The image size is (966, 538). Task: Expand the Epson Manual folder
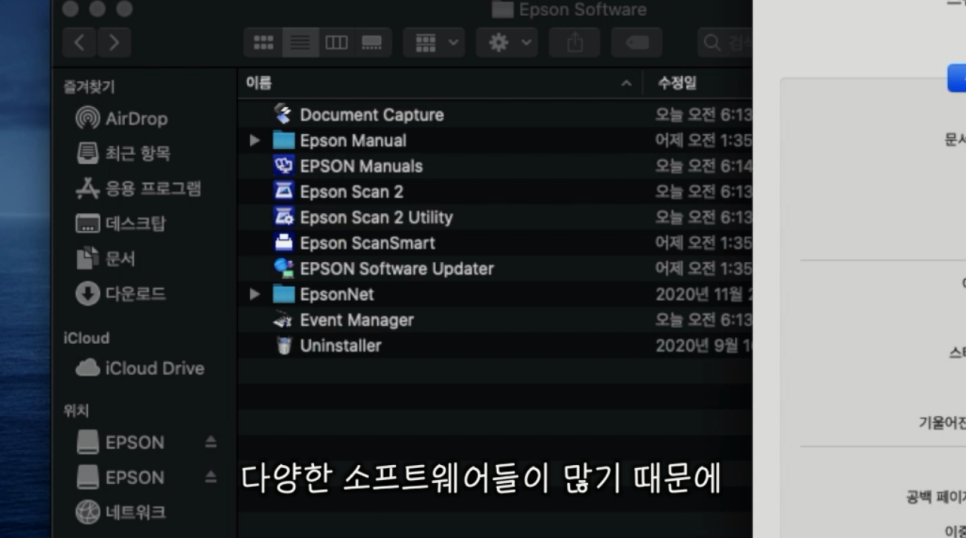coord(256,141)
